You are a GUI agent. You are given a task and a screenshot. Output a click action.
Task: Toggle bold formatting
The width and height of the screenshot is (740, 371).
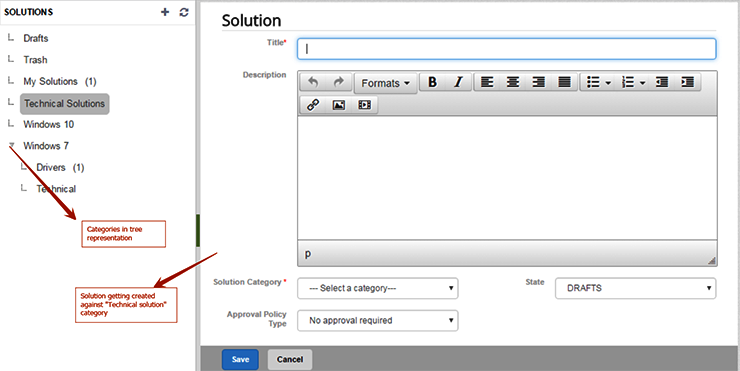click(432, 82)
